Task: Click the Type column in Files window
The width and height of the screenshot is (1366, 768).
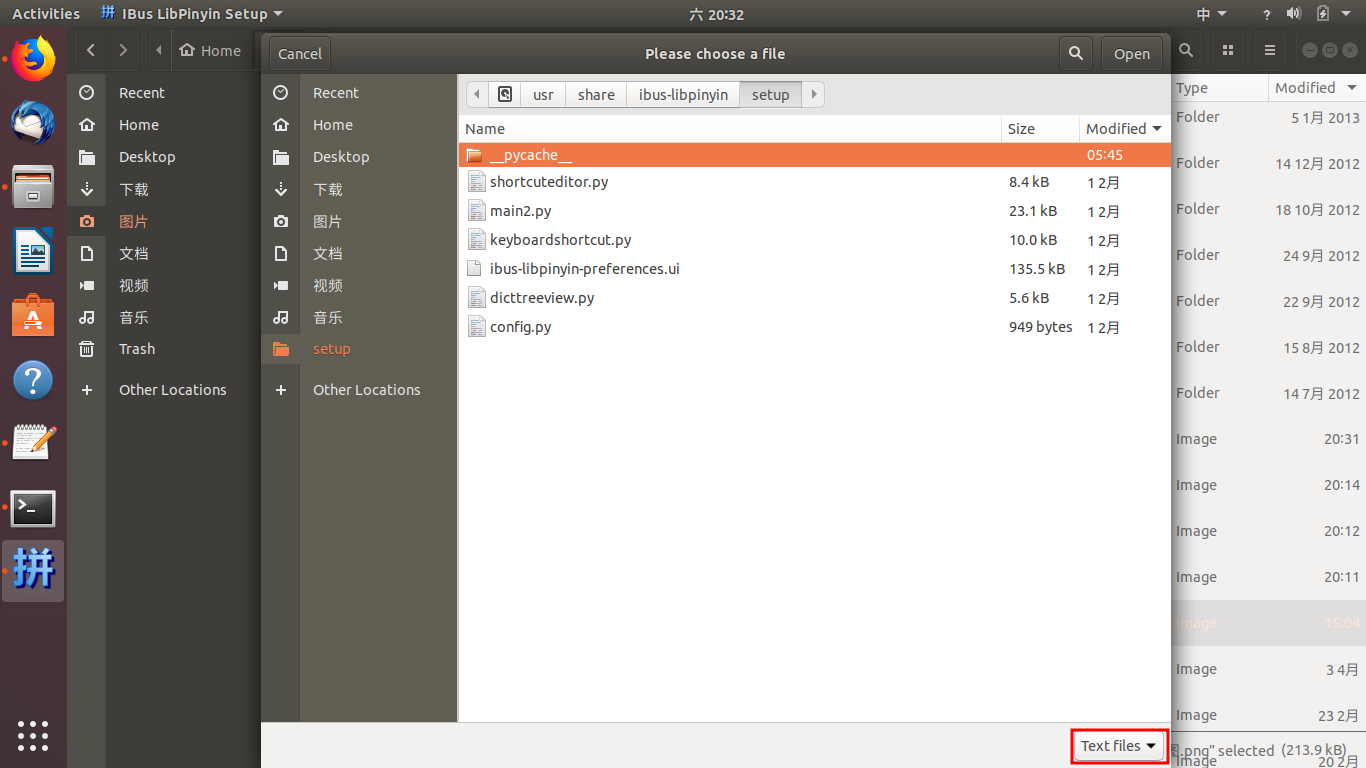Action: coord(1220,88)
